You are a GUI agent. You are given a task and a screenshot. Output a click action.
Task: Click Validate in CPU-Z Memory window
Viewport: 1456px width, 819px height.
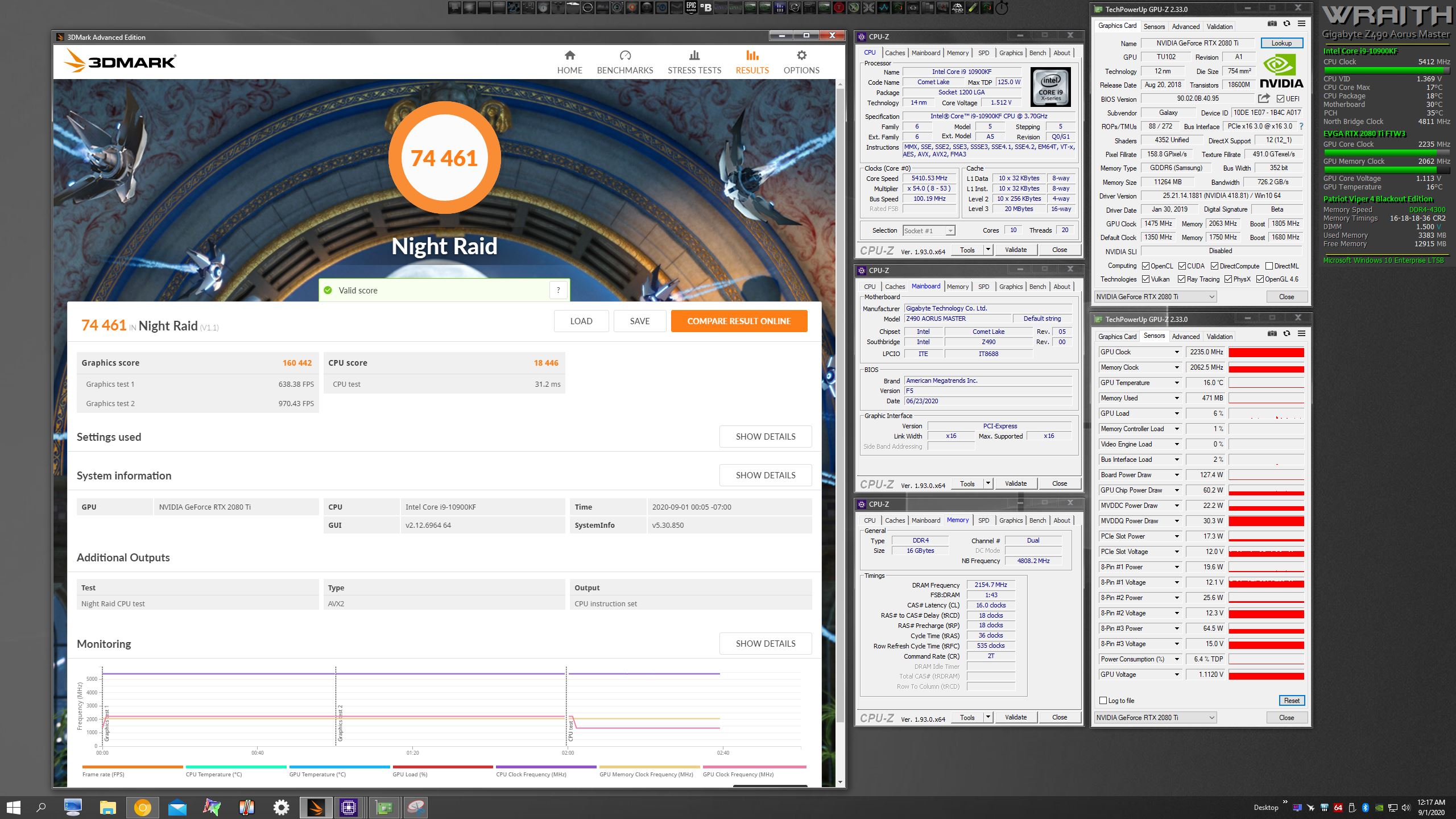click(x=1016, y=717)
